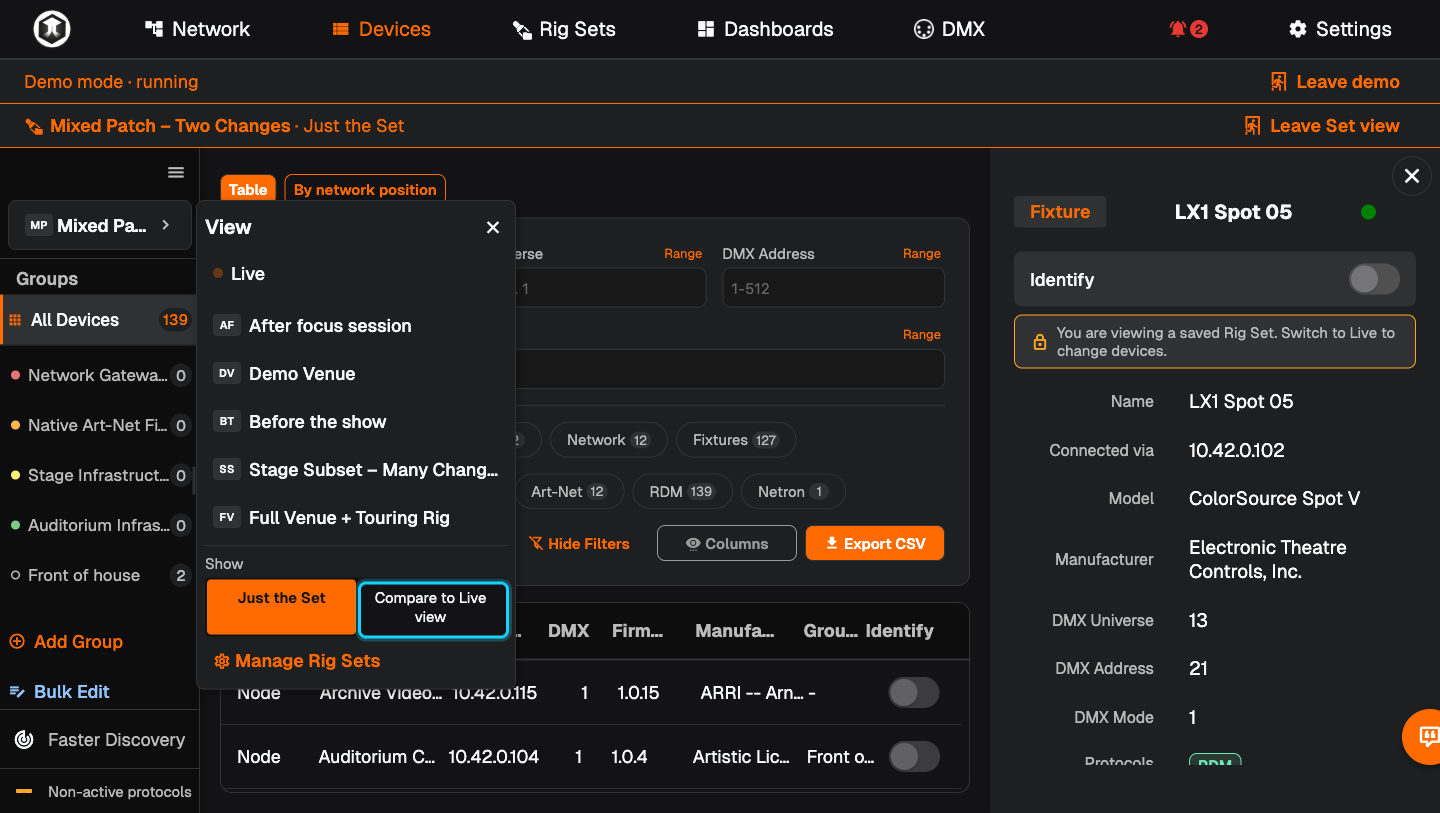
Task: Open the Network tab in top navigation
Action: point(197,29)
